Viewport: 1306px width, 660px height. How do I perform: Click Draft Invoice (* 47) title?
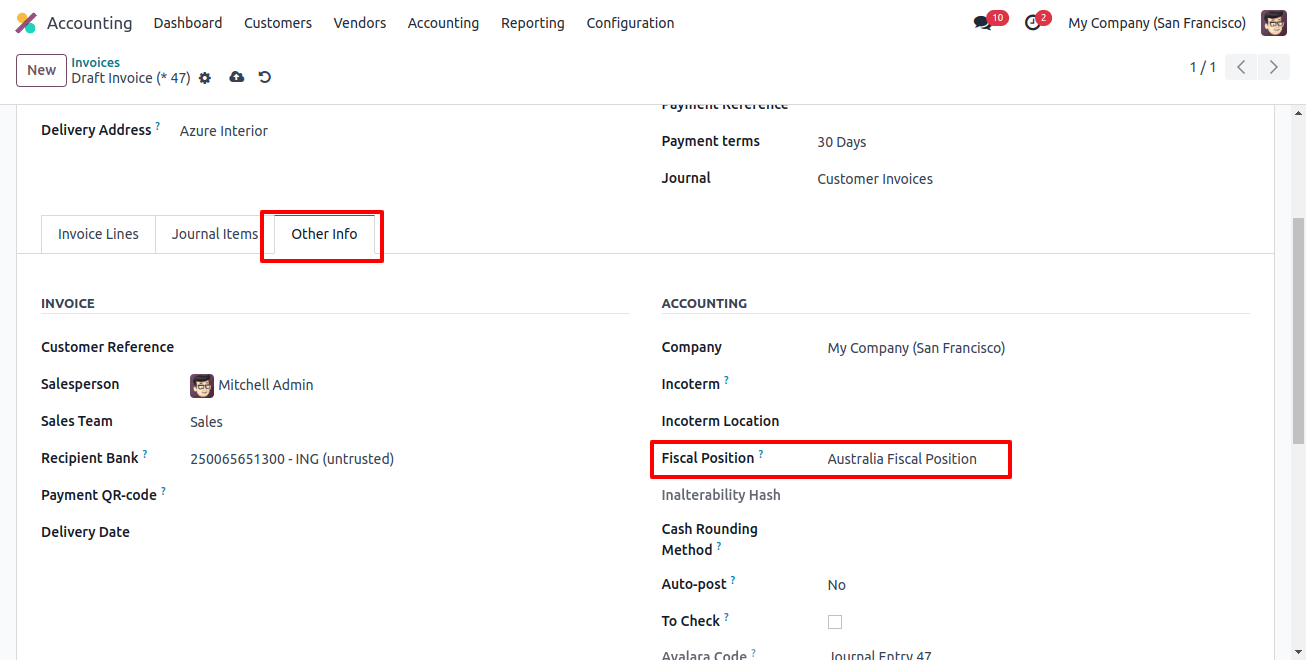[x=131, y=78]
